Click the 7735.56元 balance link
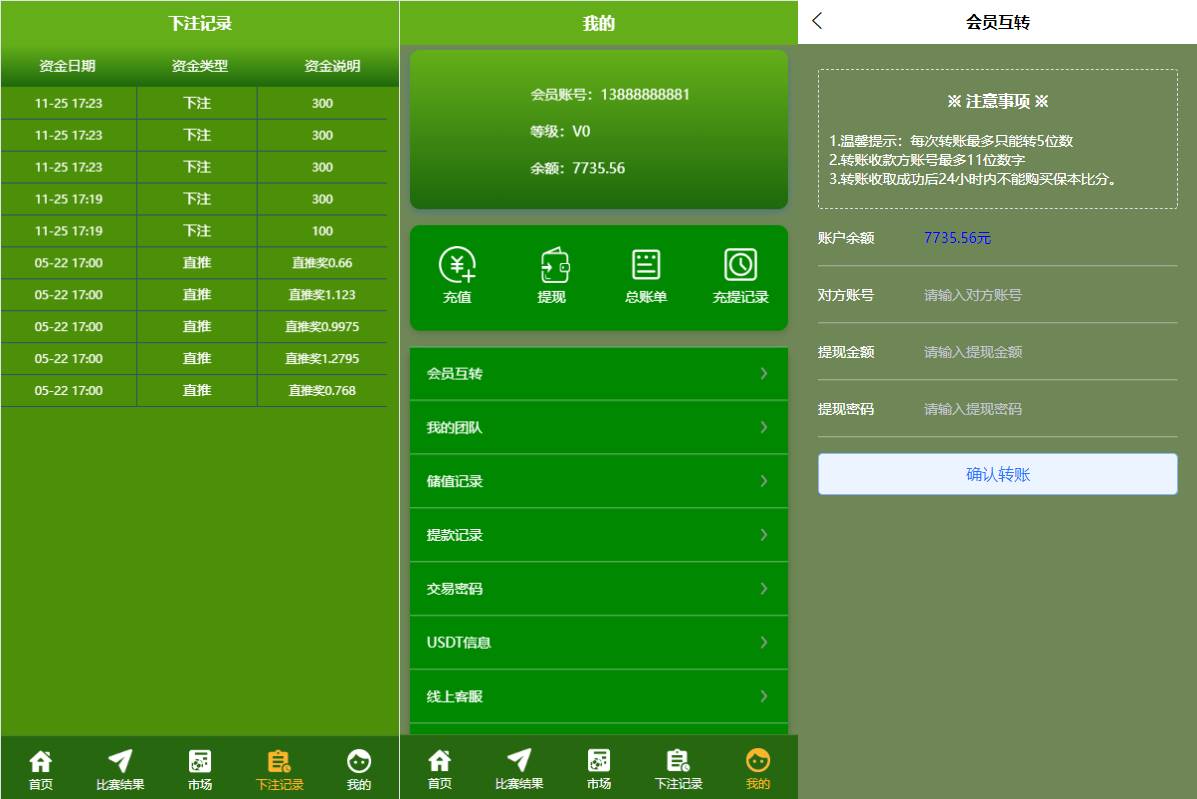1197x799 pixels. (957, 238)
